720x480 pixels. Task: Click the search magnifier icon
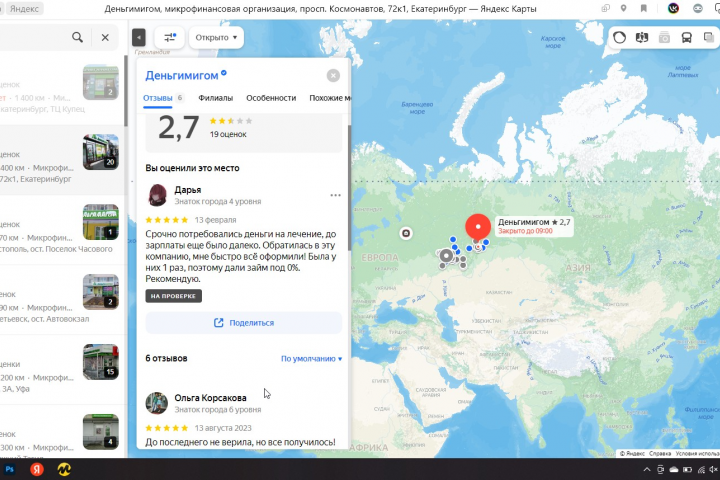pyautogui.click(x=78, y=38)
